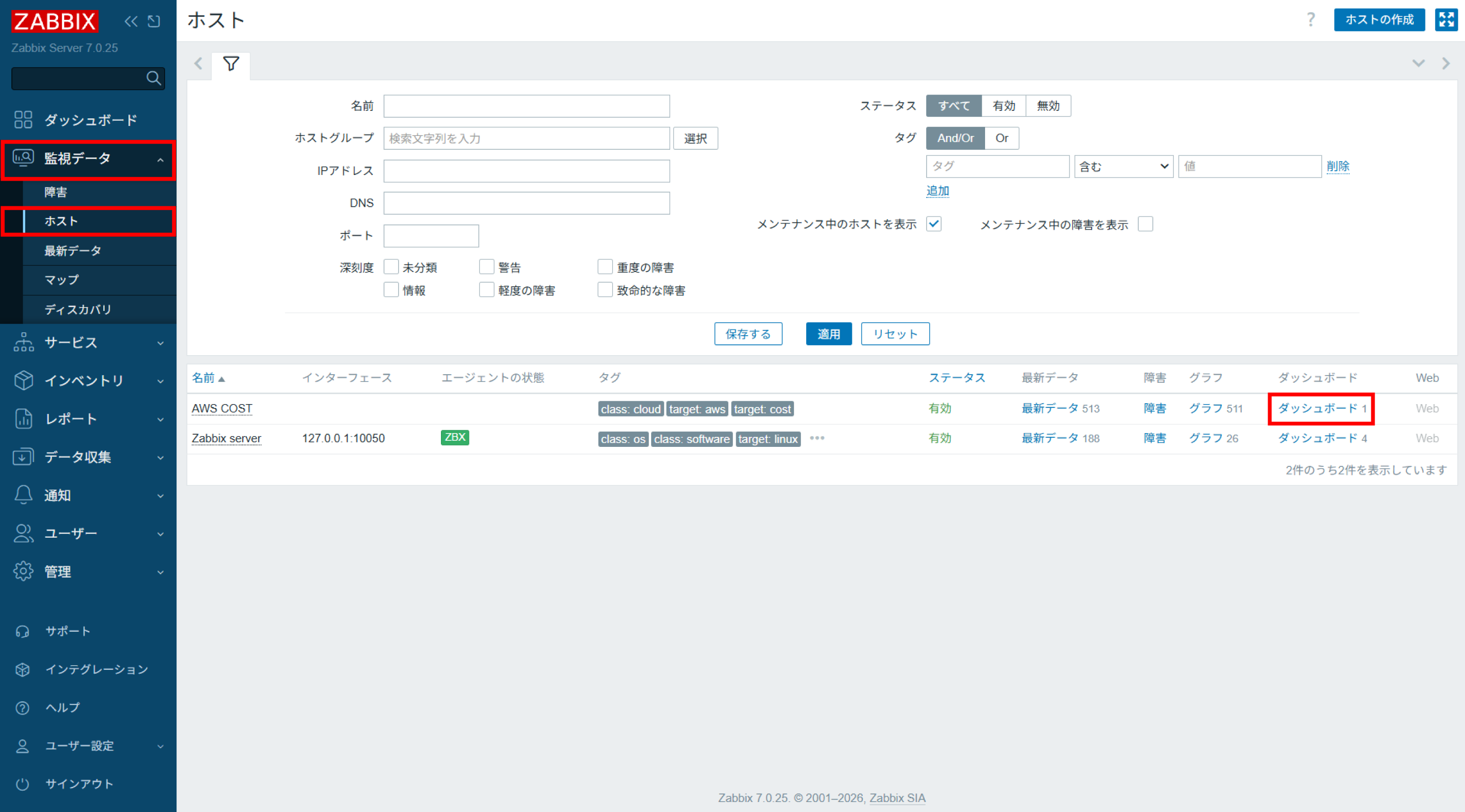Image resolution: width=1465 pixels, height=812 pixels.
Task: Check the 致命的な障害 severity checkbox
Action: pos(605,290)
